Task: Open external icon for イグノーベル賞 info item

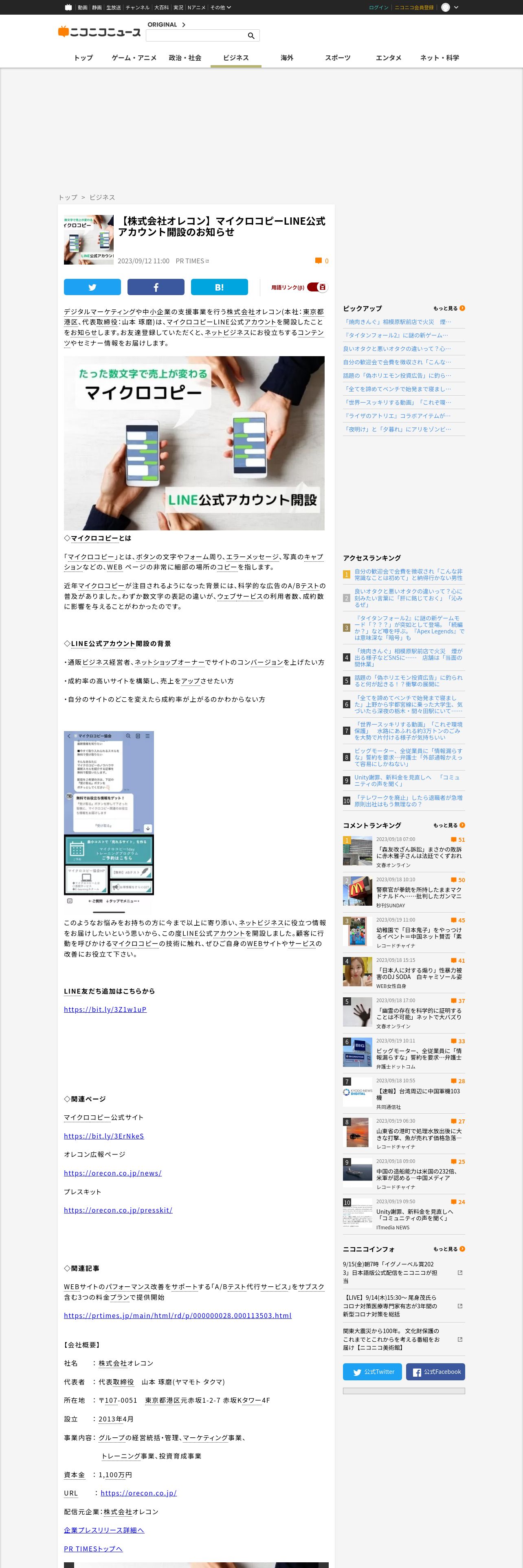Action: [x=460, y=1273]
